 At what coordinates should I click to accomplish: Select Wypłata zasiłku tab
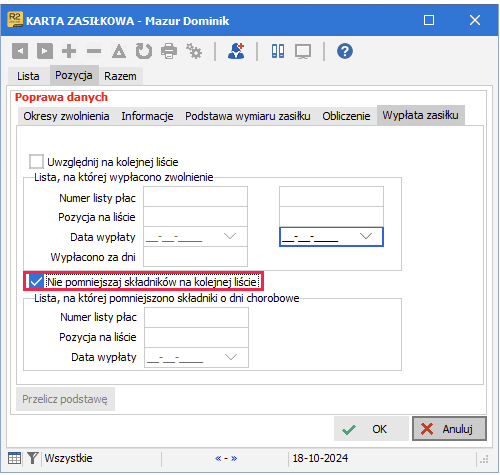coord(420,115)
